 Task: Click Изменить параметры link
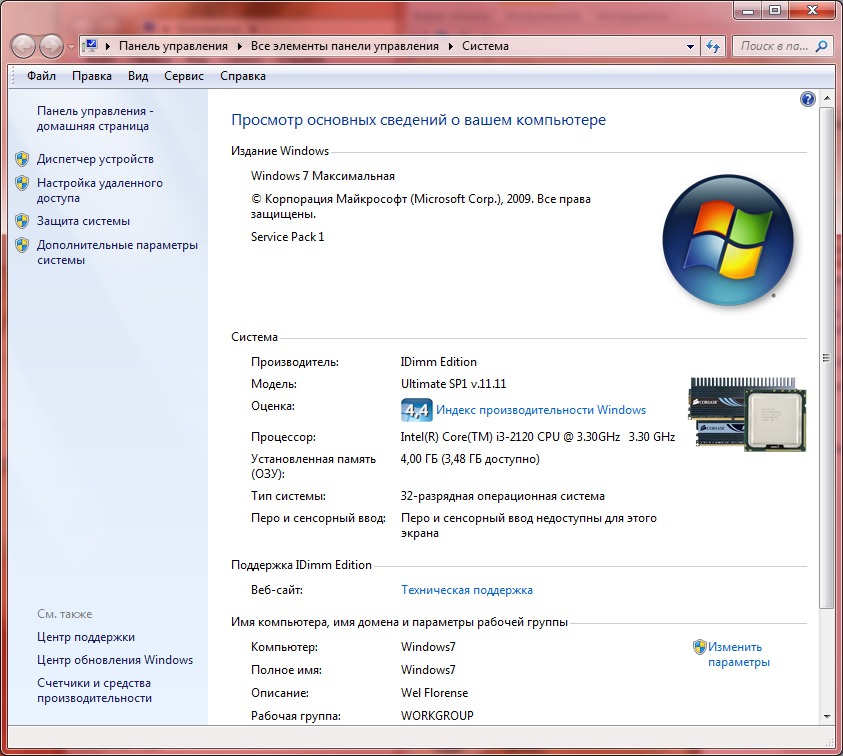tap(739, 654)
